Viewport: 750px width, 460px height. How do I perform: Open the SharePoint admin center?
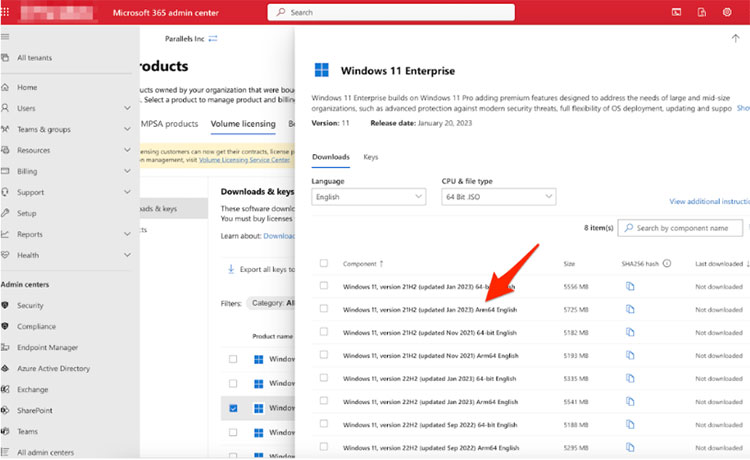pyautogui.click(x=35, y=410)
